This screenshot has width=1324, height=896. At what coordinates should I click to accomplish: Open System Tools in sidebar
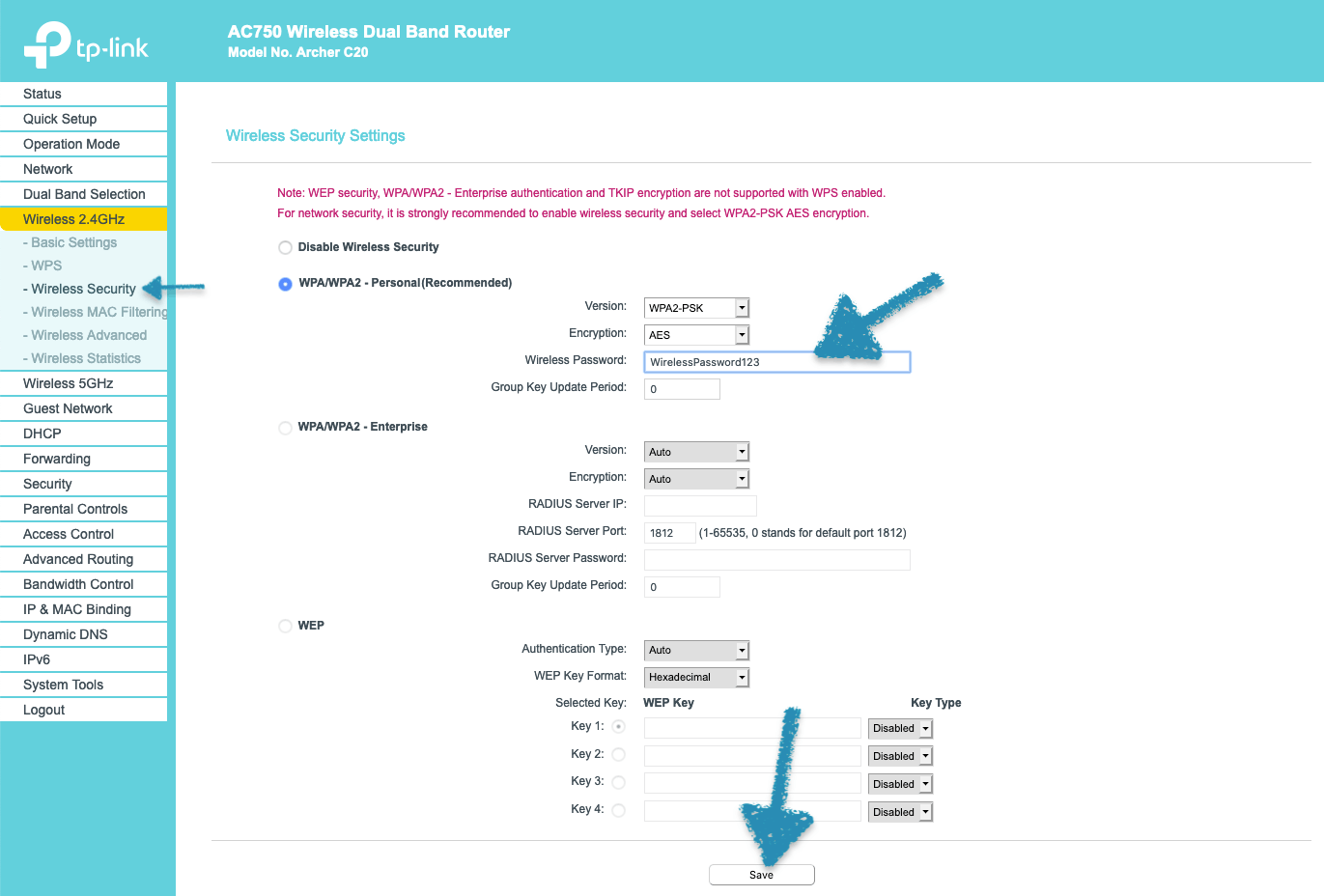[x=64, y=685]
